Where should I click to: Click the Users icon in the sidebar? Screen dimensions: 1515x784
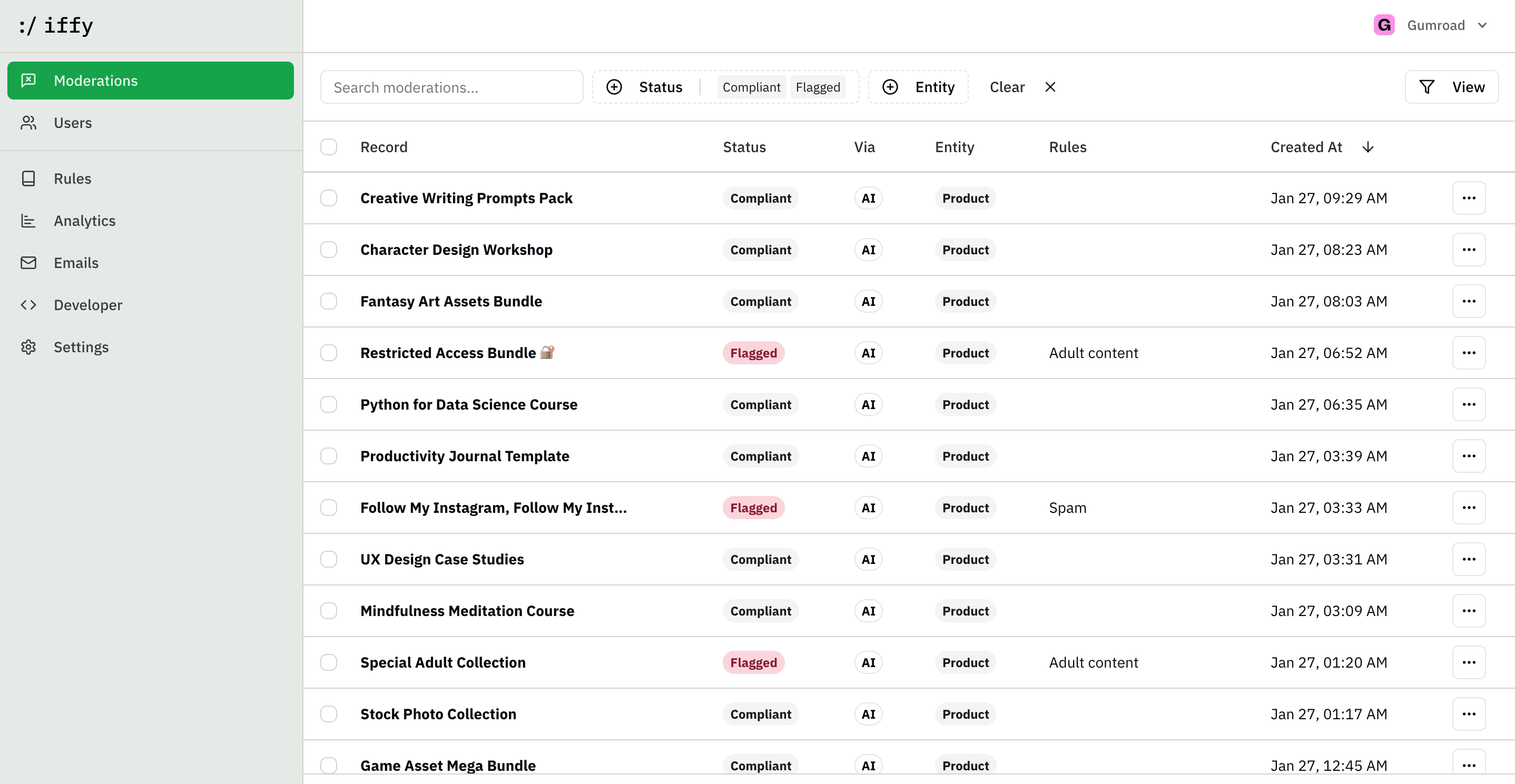[x=29, y=122]
